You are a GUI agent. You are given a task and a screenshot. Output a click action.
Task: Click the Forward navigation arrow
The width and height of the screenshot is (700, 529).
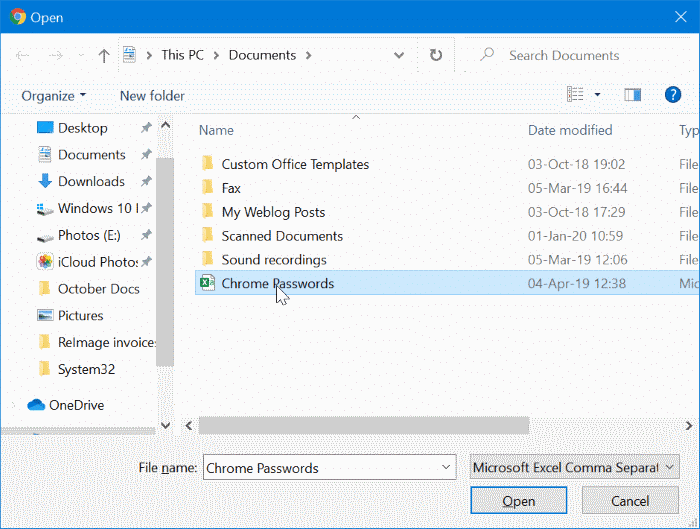[x=56, y=56]
